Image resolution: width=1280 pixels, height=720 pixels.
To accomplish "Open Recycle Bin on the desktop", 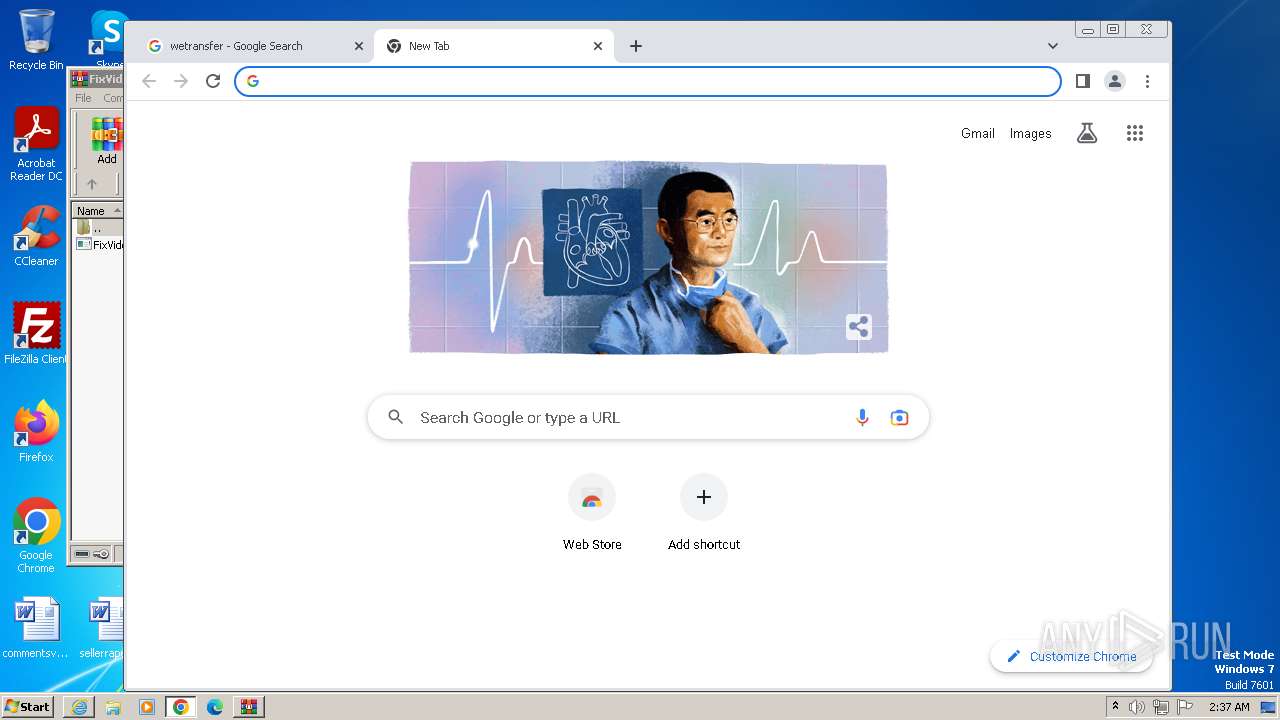I will (x=36, y=40).
